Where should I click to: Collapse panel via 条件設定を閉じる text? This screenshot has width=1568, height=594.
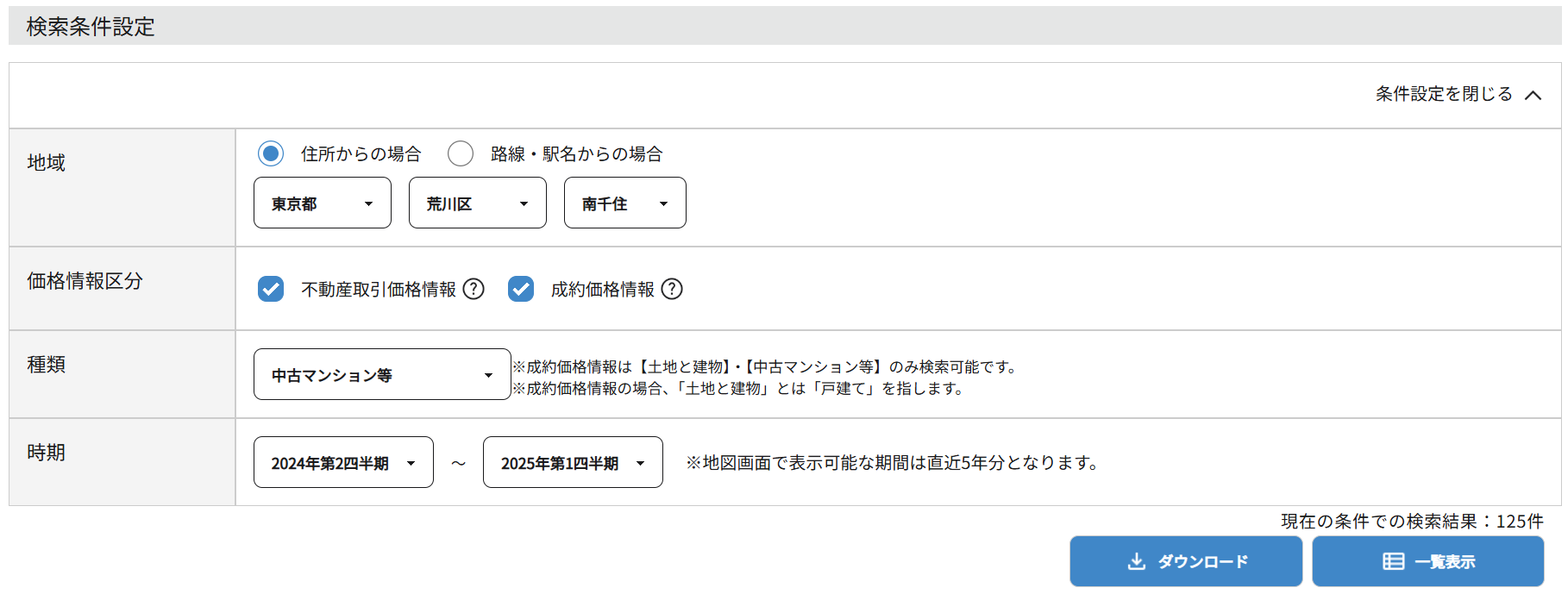click(x=1443, y=94)
